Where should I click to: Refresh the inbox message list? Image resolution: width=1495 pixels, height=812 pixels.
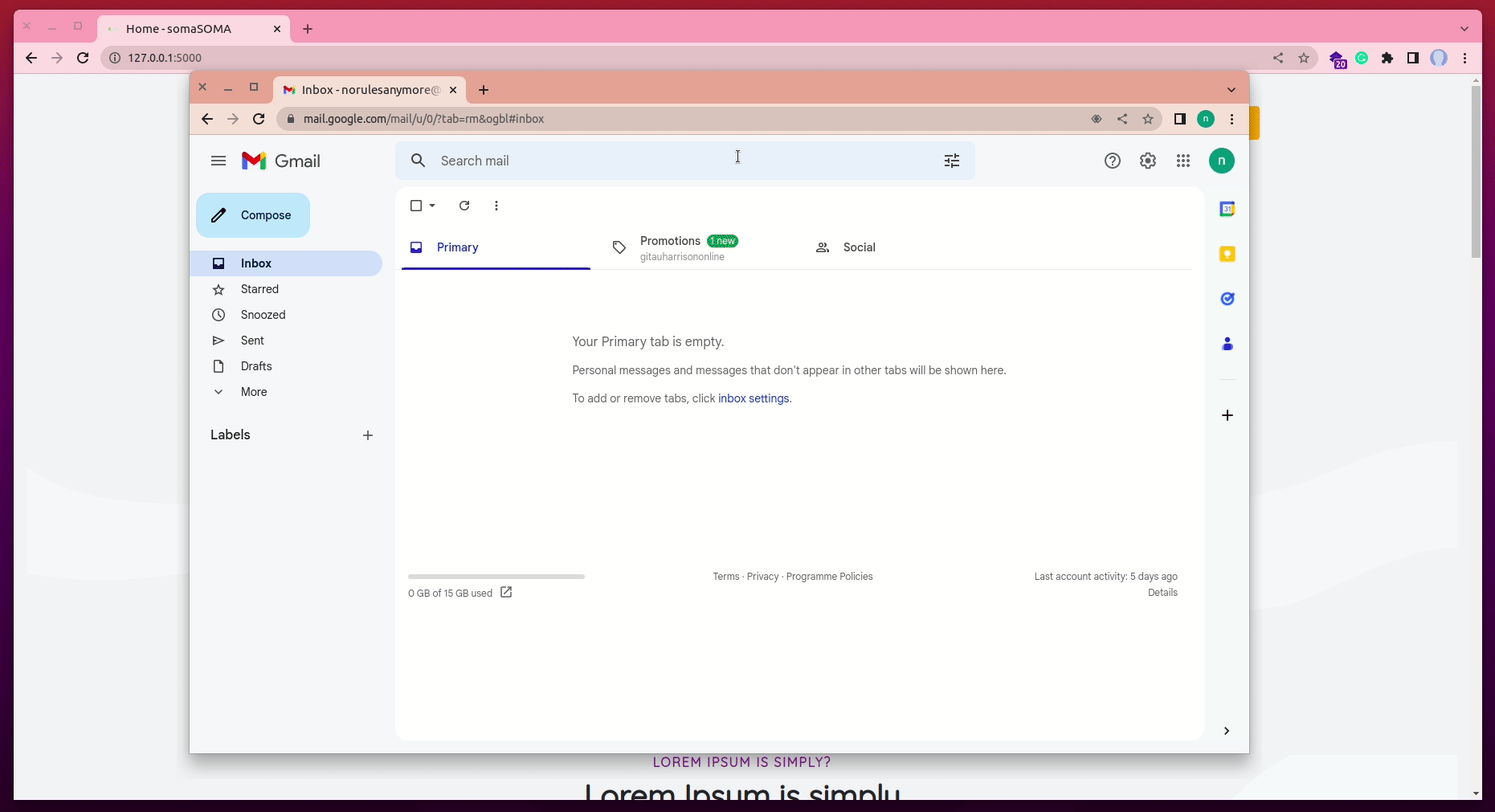(464, 206)
